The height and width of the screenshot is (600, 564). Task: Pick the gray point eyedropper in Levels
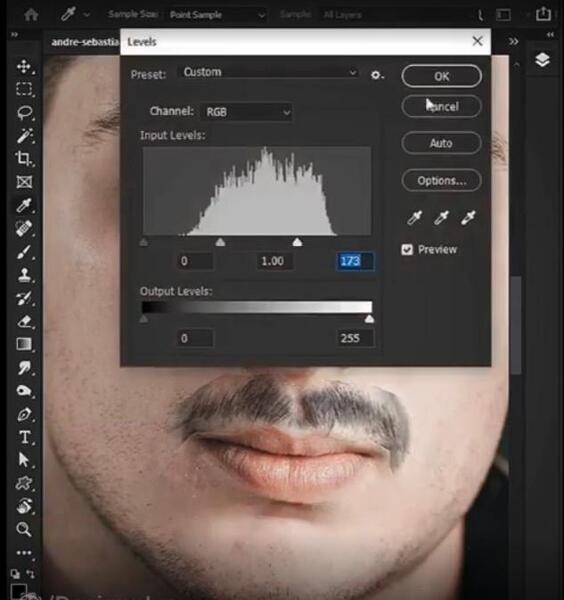coord(441,217)
